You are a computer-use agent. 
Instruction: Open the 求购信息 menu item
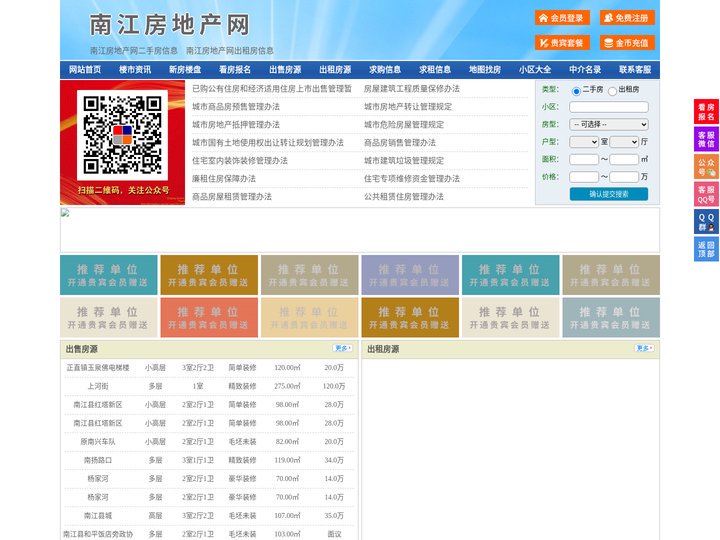tap(385, 70)
